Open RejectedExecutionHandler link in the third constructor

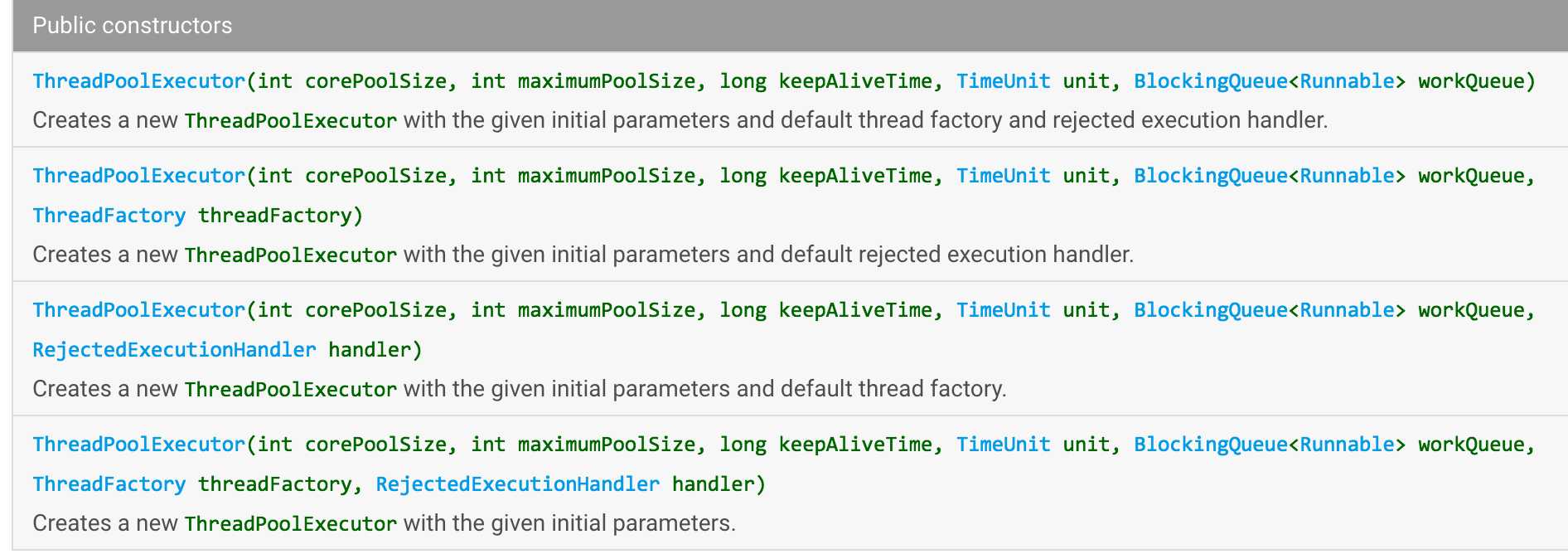(174, 350)
